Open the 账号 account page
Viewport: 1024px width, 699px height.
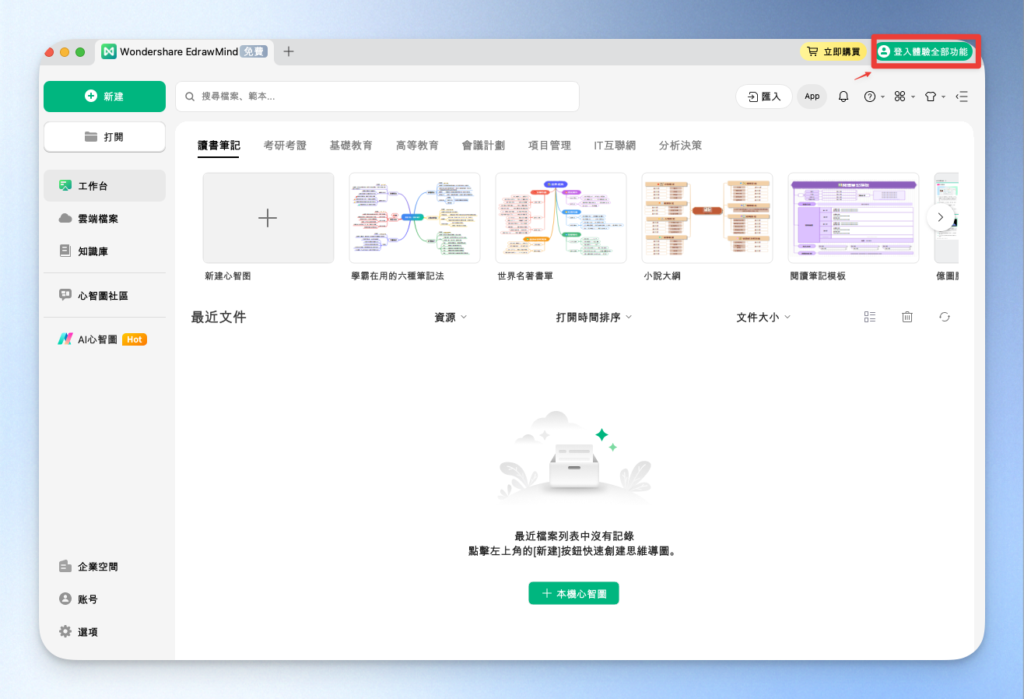[104, 599]
